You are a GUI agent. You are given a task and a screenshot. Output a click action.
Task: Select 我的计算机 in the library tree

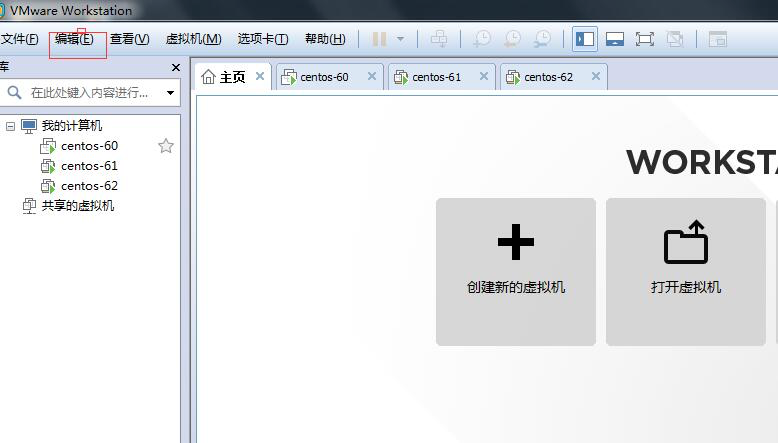72,126
